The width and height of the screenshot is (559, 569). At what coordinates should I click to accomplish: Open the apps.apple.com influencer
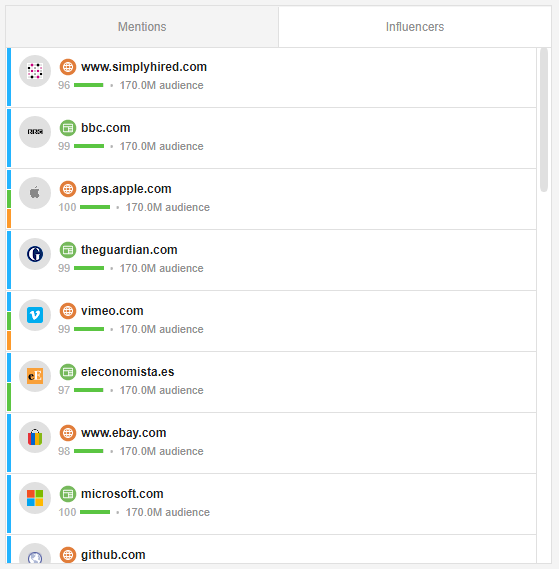(x=126, y=189)
